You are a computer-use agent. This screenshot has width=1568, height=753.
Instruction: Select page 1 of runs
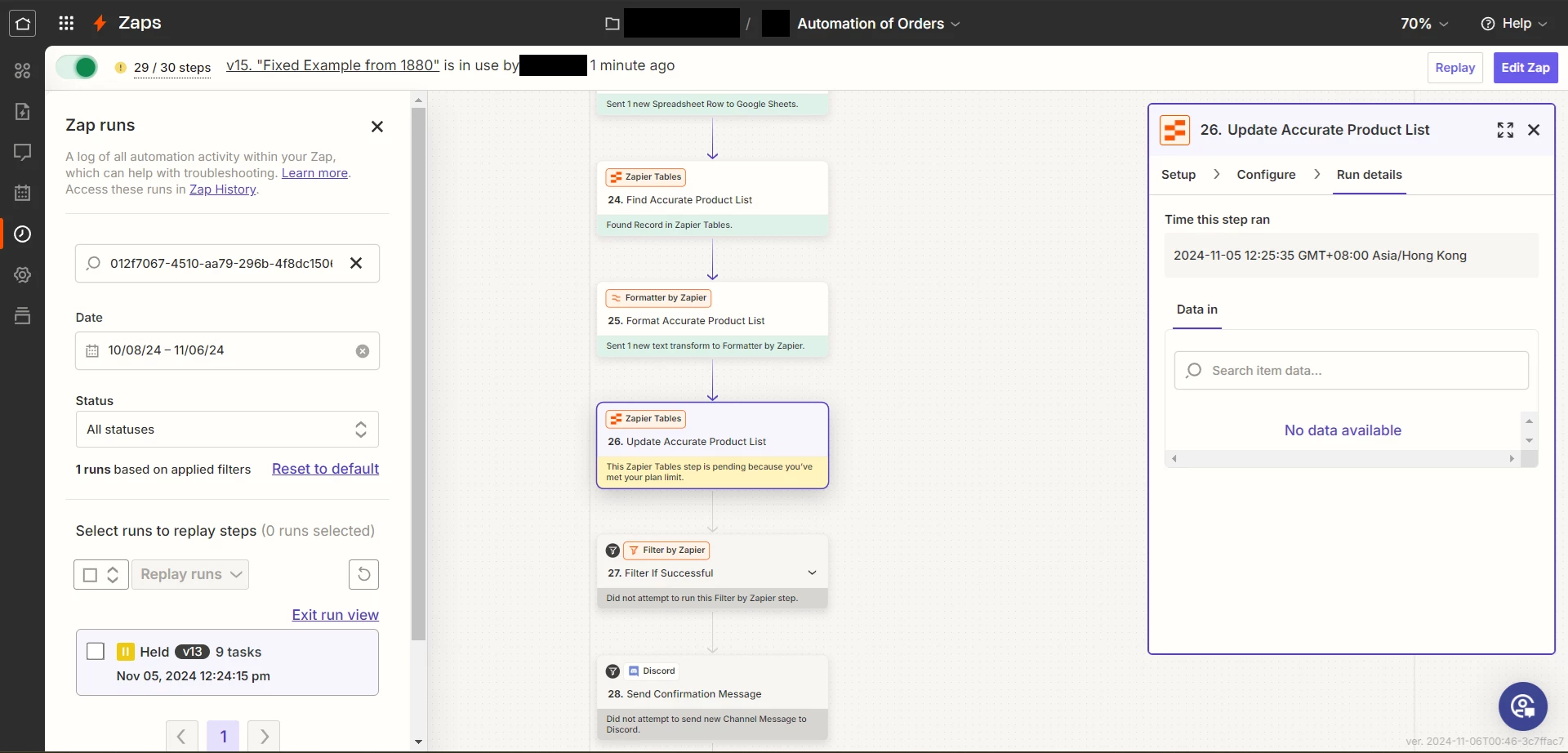pyautogui.click(x=223, y=737)
